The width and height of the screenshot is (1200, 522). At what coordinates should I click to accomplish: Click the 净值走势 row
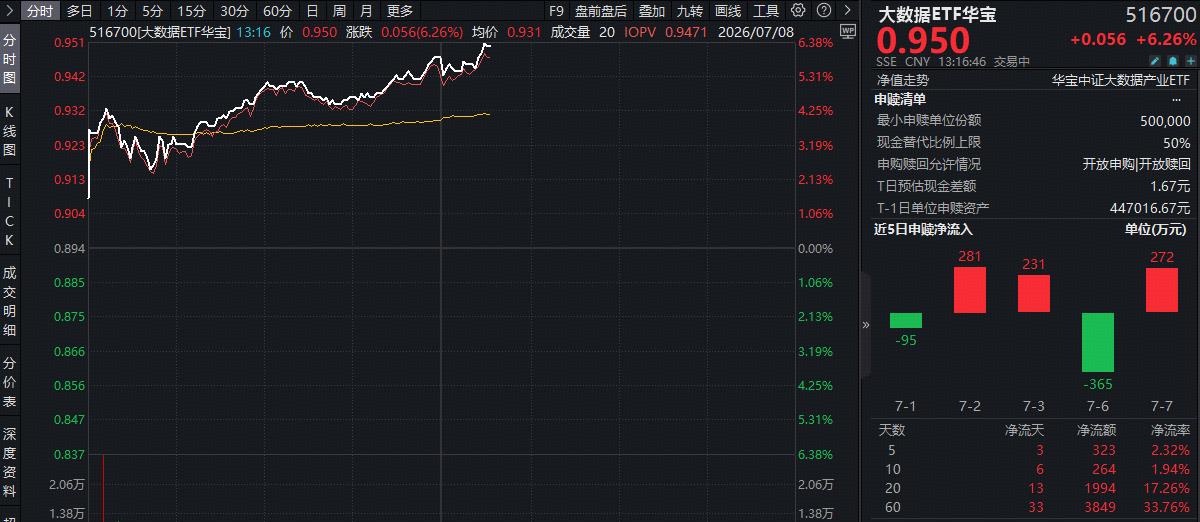(x=1034, y=80)
